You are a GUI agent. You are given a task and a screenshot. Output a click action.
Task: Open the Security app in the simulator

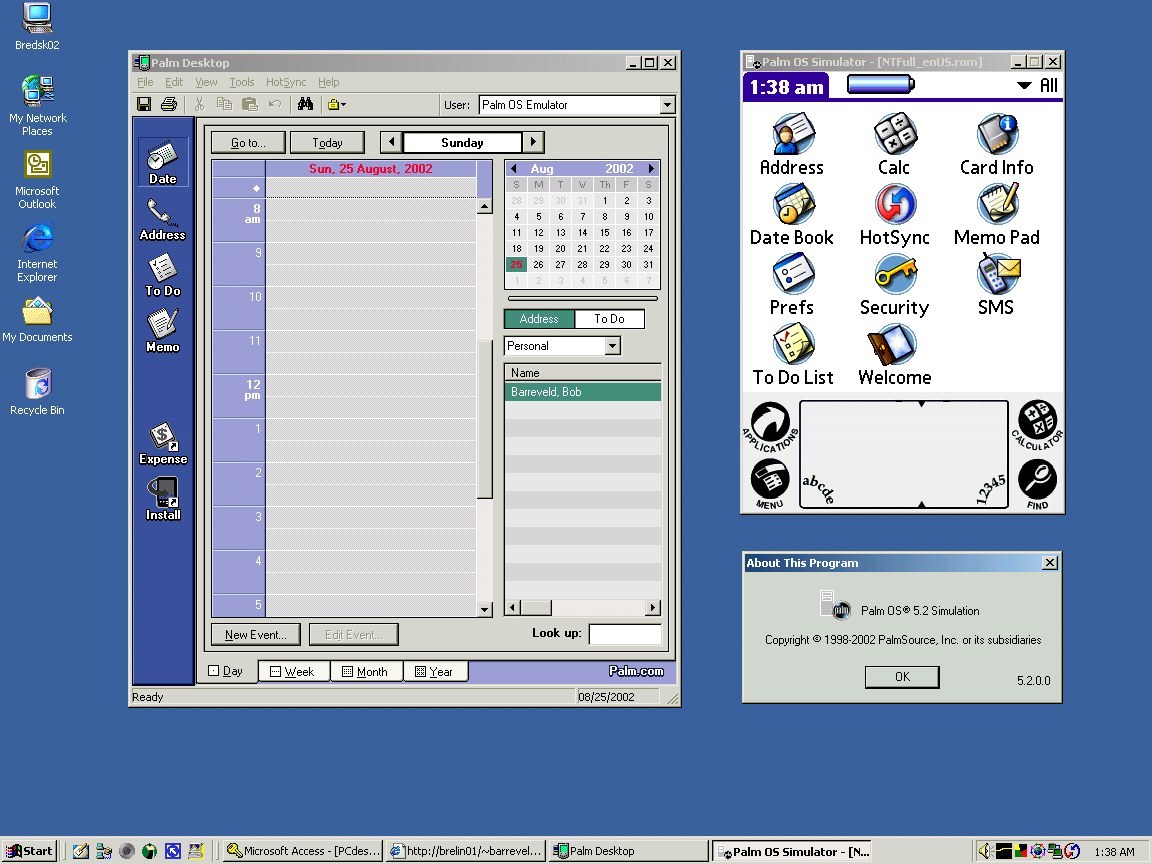[x=894, y=284]
